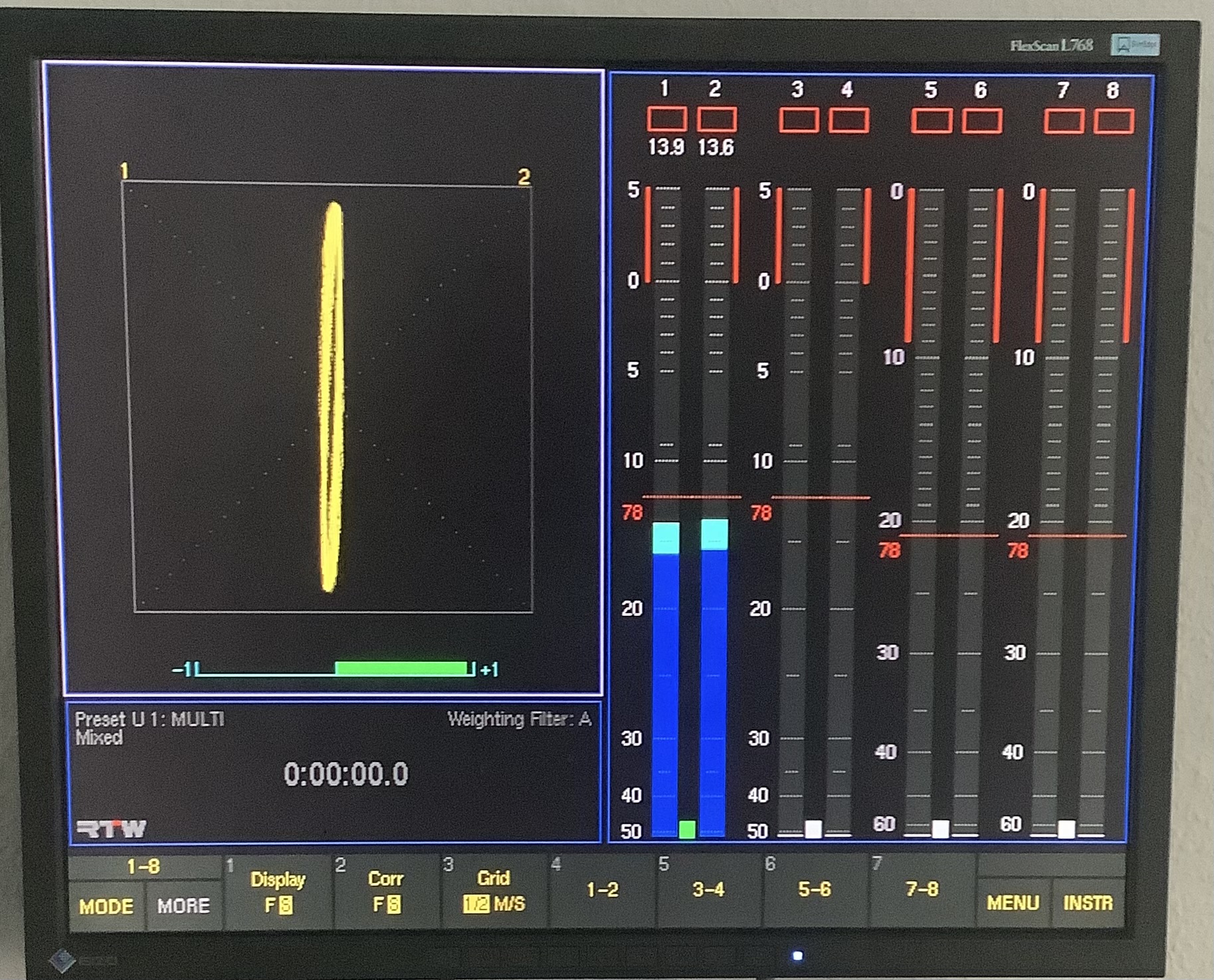Click channel 6 overload indicator box
The image size is (1214, 980).
pyautogui.click(x=982, y=122)
